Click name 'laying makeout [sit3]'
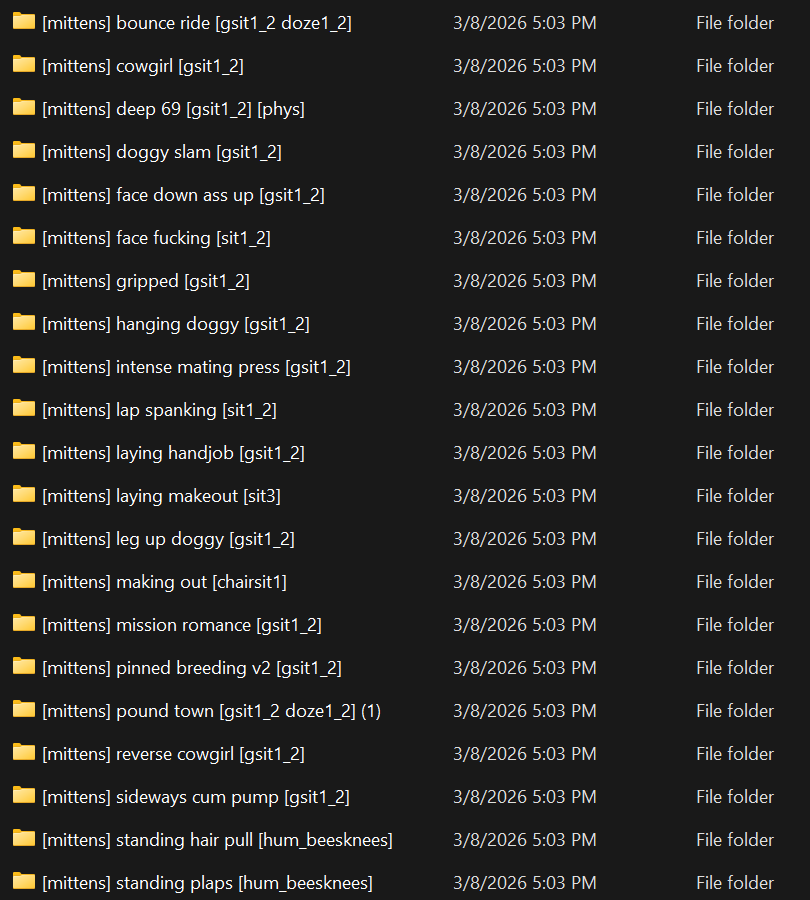 199,496
